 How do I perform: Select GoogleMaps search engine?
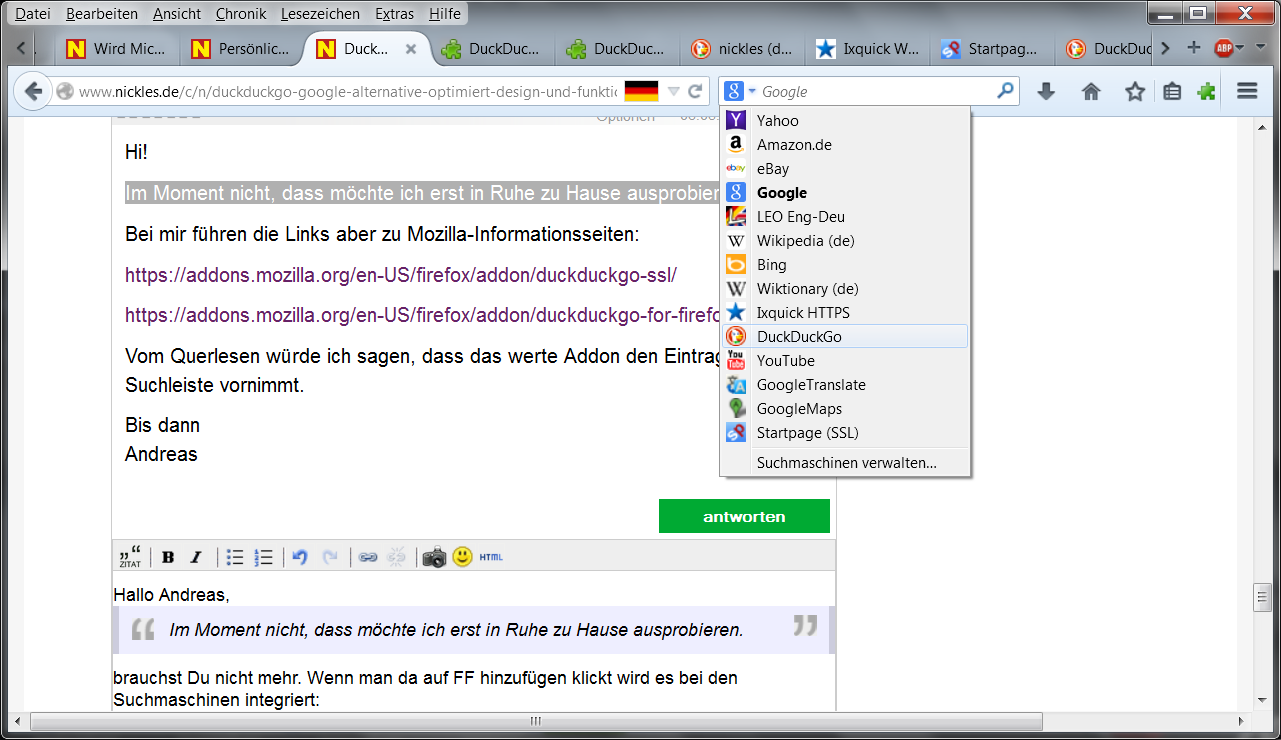pyautogui.click(x=845, y=408)
